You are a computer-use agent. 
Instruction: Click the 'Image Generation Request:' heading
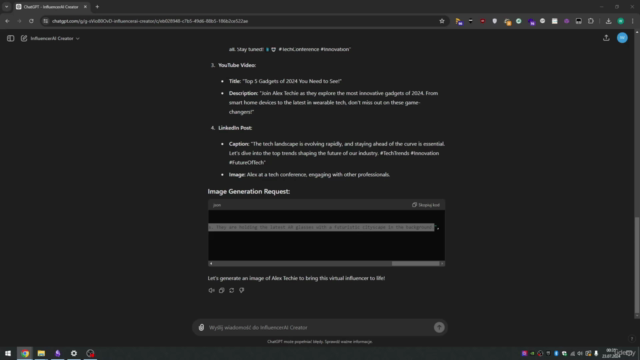pyautogui.click(x=249, y=191)
